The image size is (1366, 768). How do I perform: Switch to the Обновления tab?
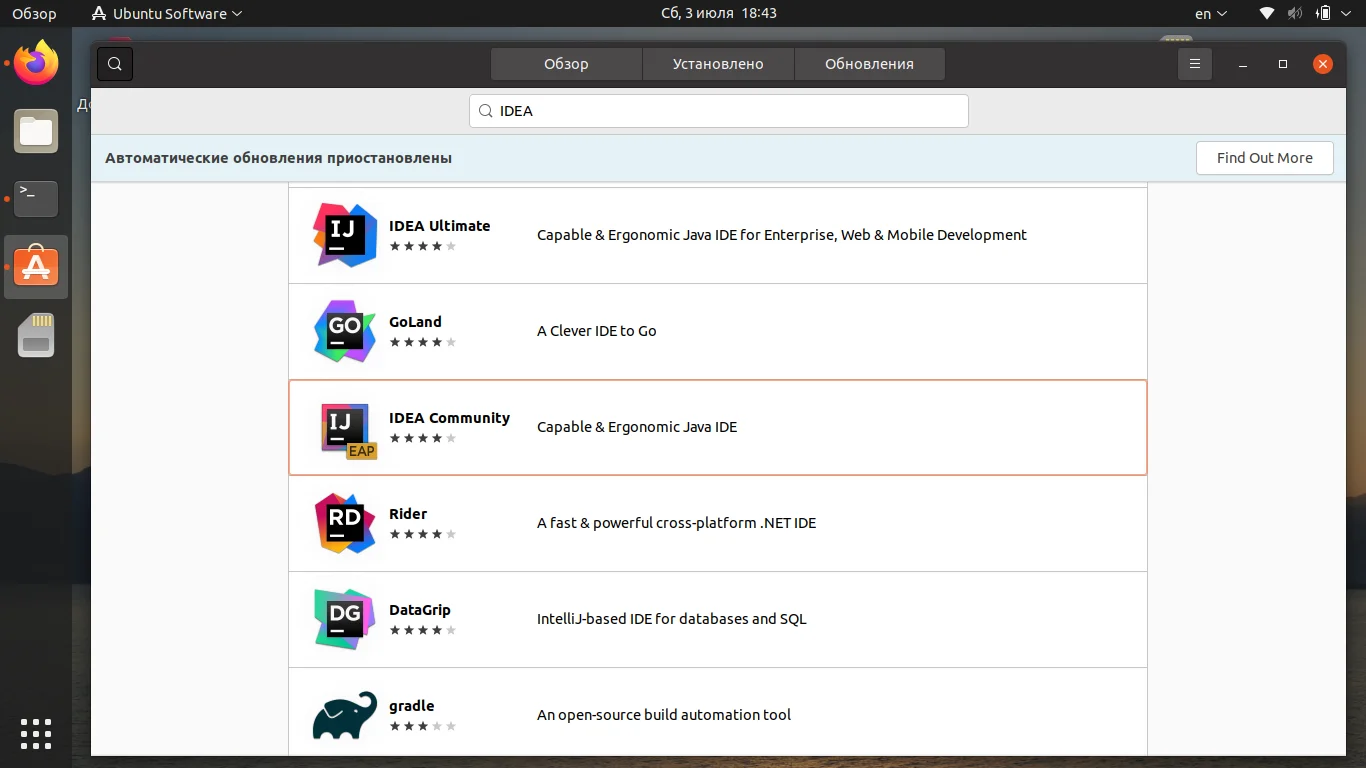[x=869, y=64]
